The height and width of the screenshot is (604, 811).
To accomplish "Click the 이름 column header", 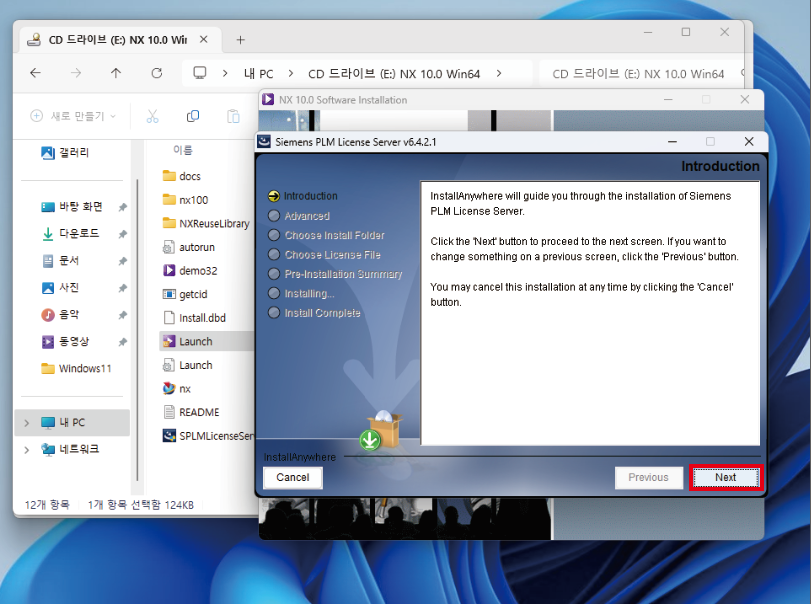I will point(183,150).
